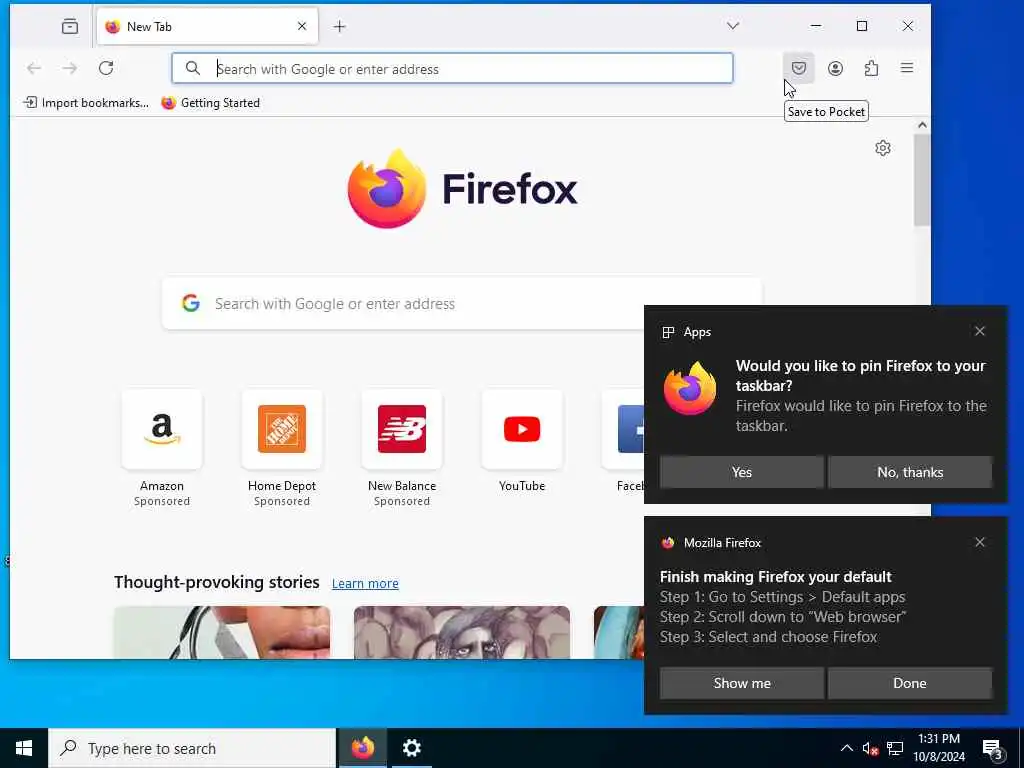Click the Settings gear taskbar icon
1024x768 pixels.
point(411,748)
